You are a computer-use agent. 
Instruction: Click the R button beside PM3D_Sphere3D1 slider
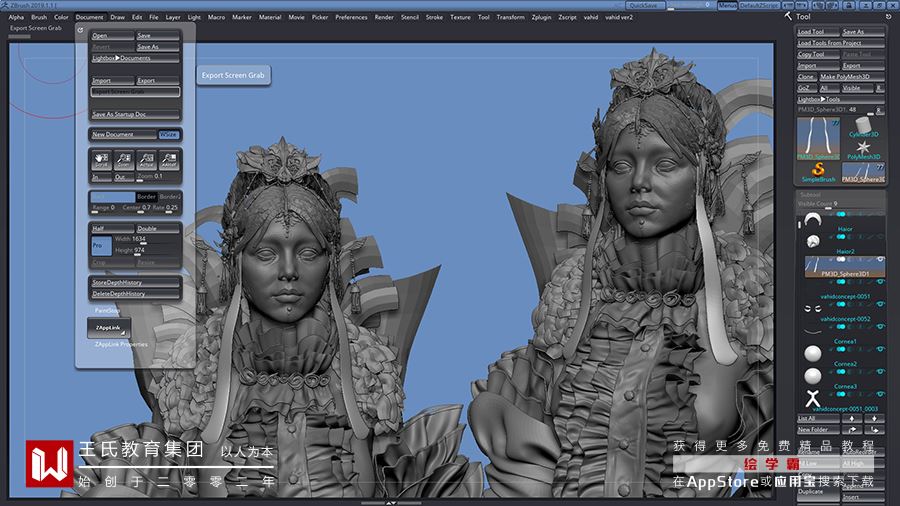(878, 110)
